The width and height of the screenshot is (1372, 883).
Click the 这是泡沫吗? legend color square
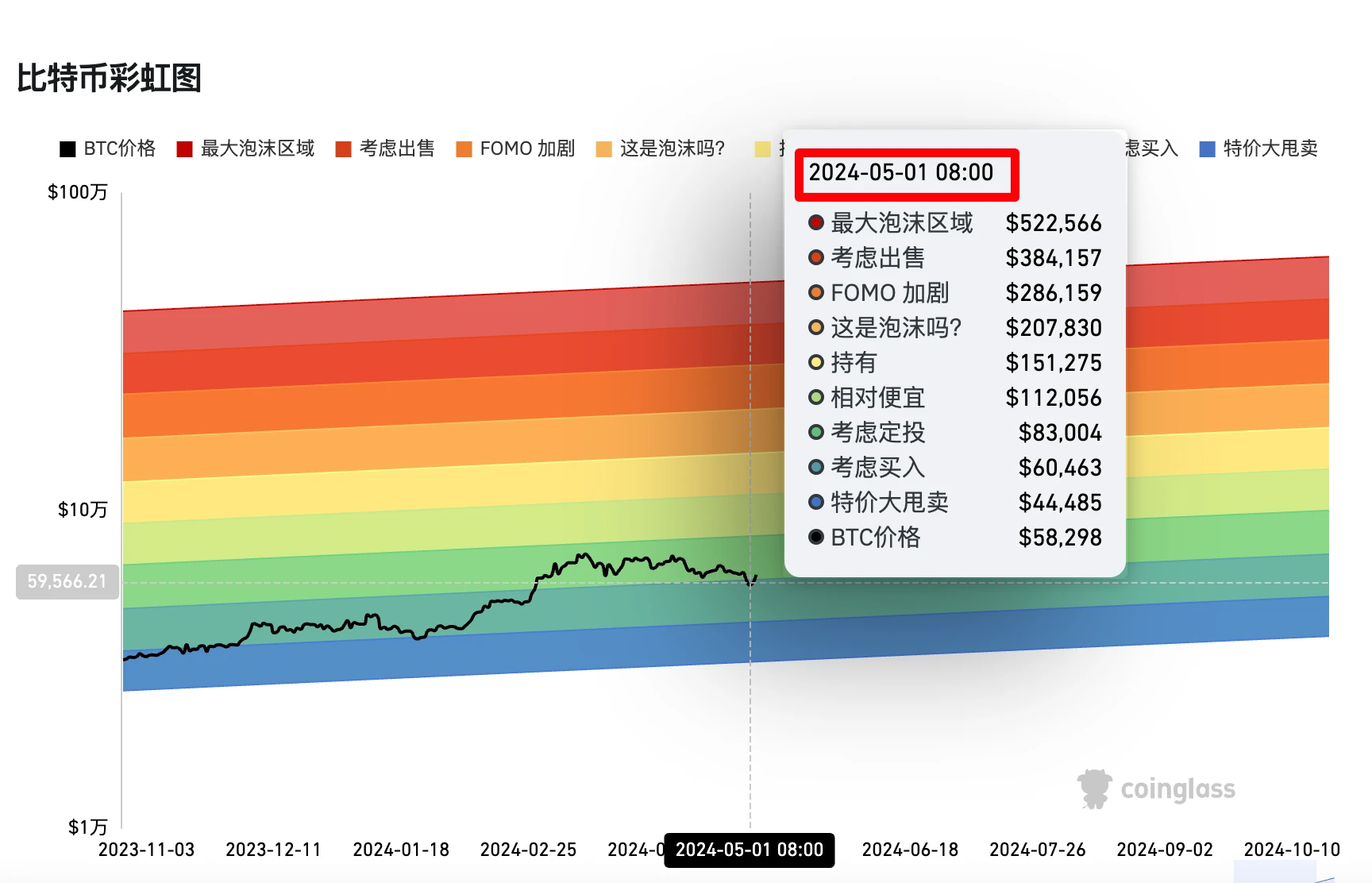click(603, 149)
